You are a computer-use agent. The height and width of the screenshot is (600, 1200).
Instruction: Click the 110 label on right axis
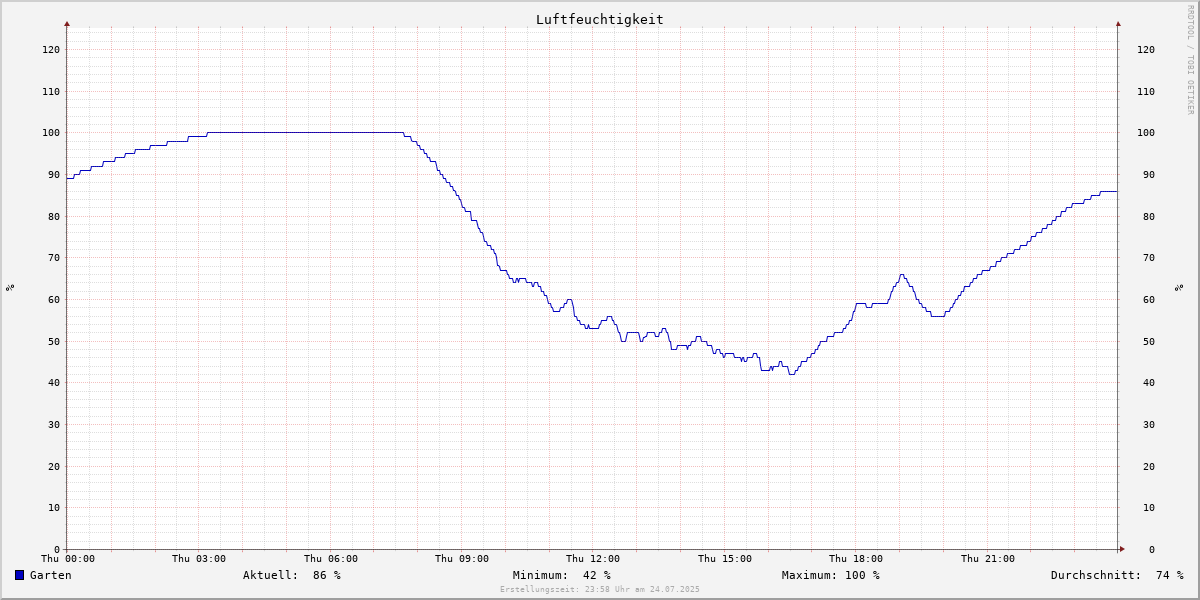[x=1146, y=91]
